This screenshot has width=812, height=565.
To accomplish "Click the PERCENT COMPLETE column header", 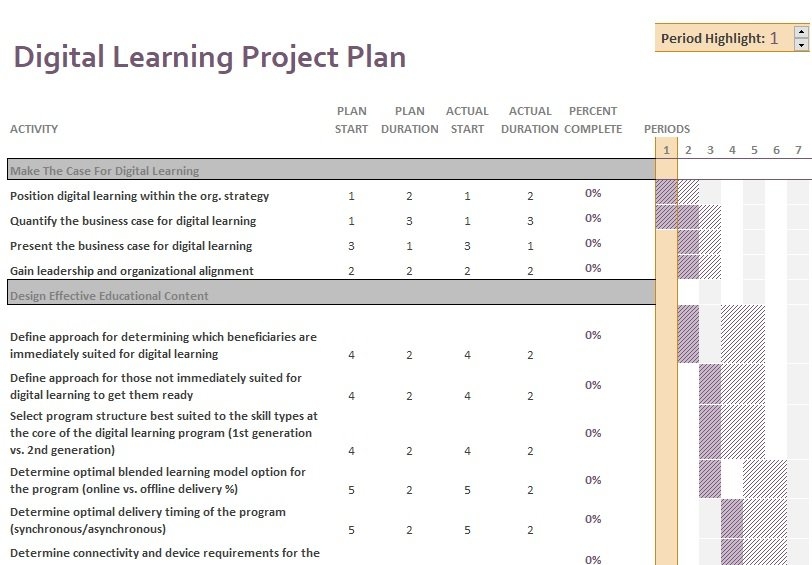I will [x=593, y=120].
